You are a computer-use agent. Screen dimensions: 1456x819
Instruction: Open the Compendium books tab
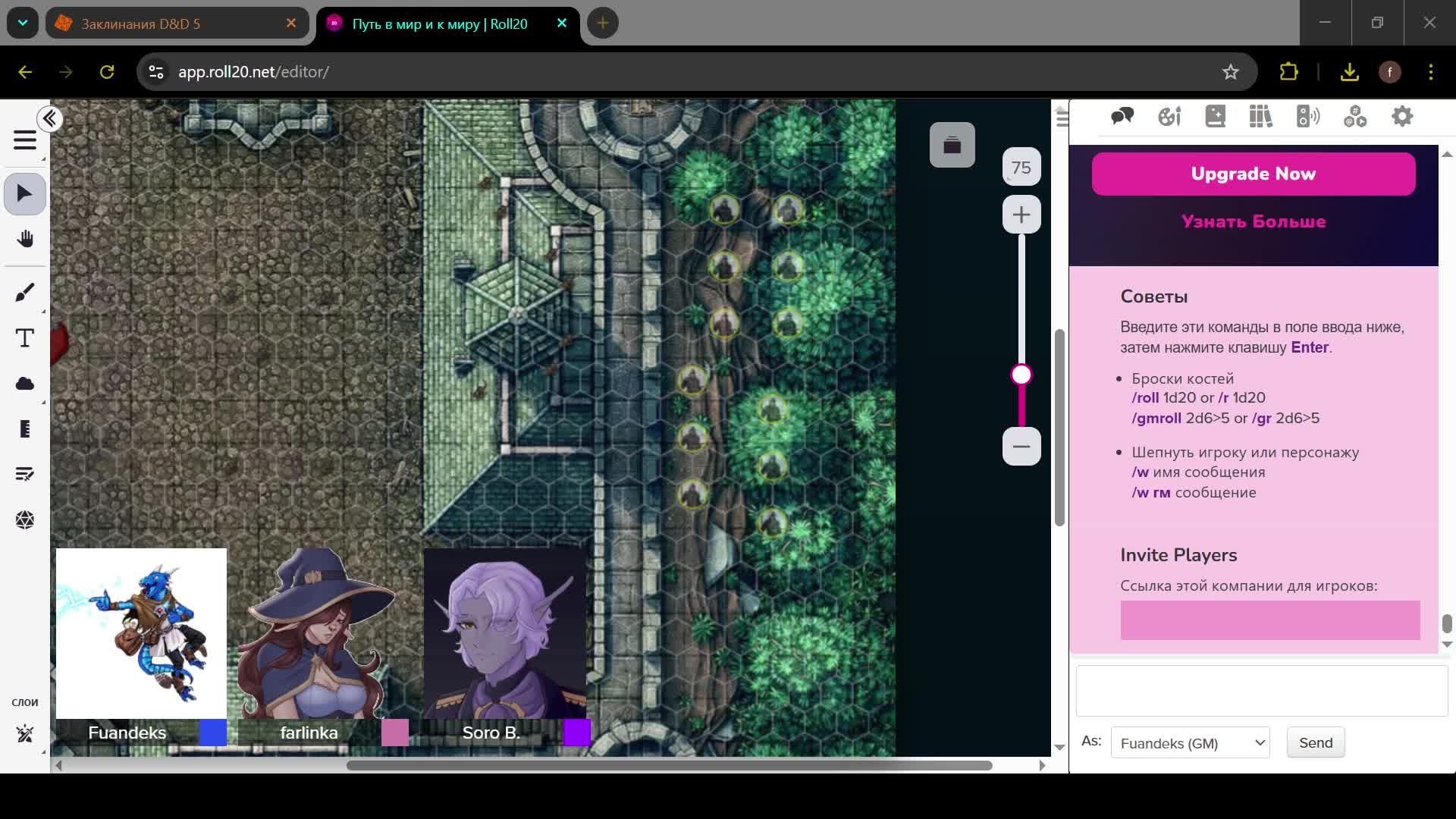point(1261,117)
